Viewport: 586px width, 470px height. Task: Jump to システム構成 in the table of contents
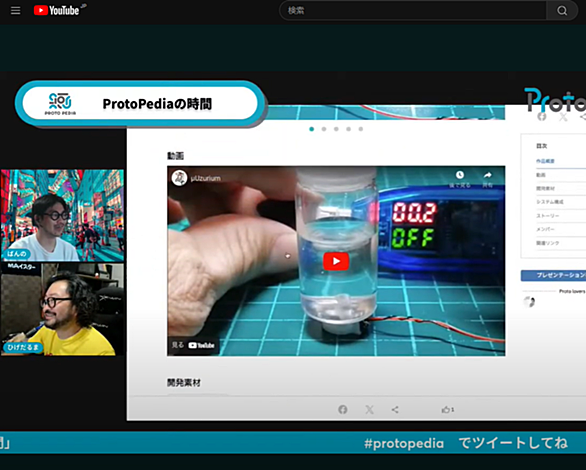[x=550, y=202]
